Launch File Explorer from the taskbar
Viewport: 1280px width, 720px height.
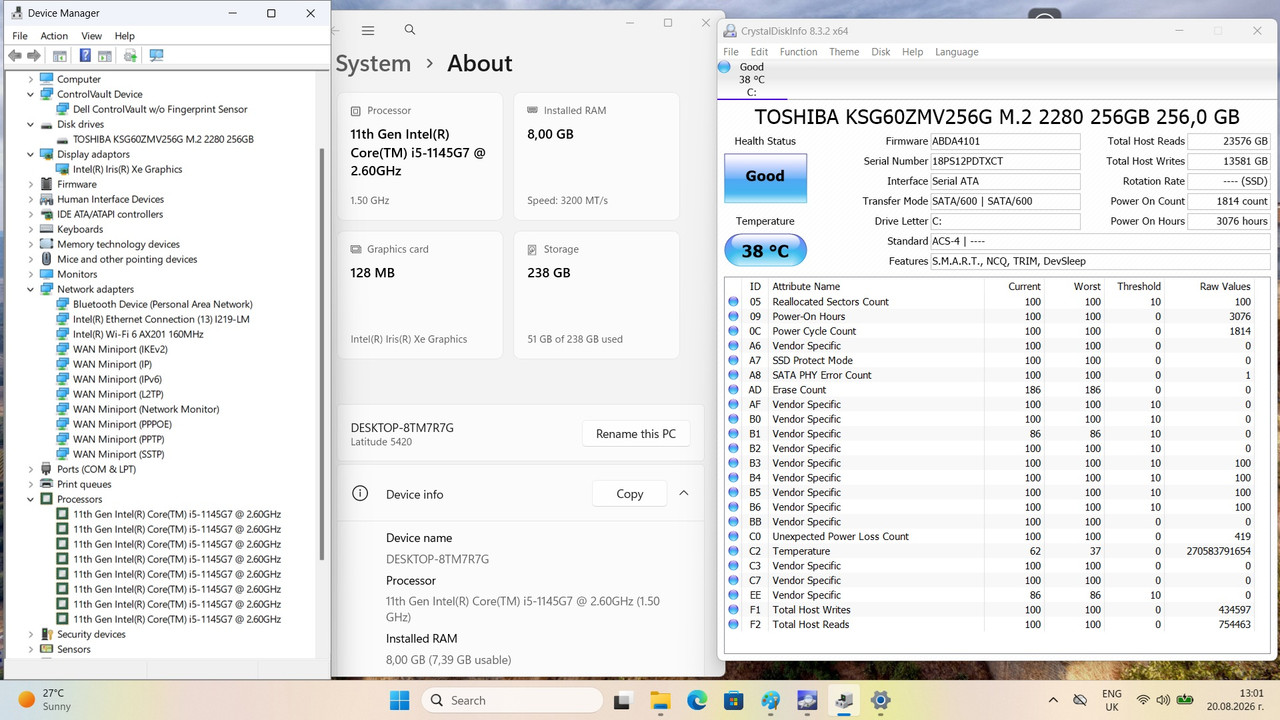click(659, 700)
